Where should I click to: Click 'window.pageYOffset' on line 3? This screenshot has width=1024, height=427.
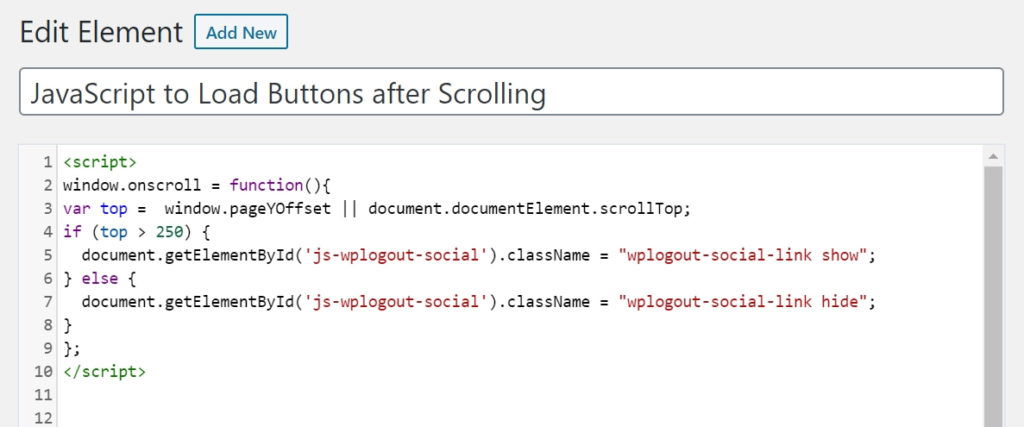248,209
